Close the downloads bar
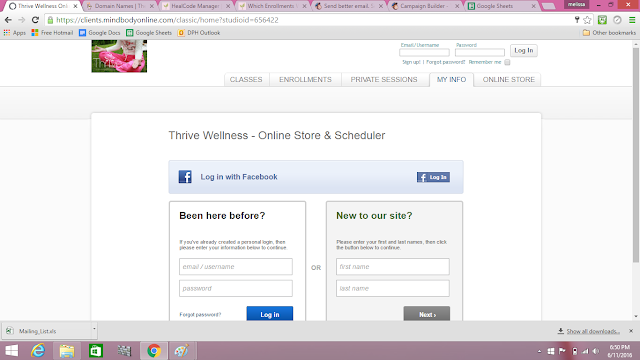 pyautogui.click(x=631, y=331)
